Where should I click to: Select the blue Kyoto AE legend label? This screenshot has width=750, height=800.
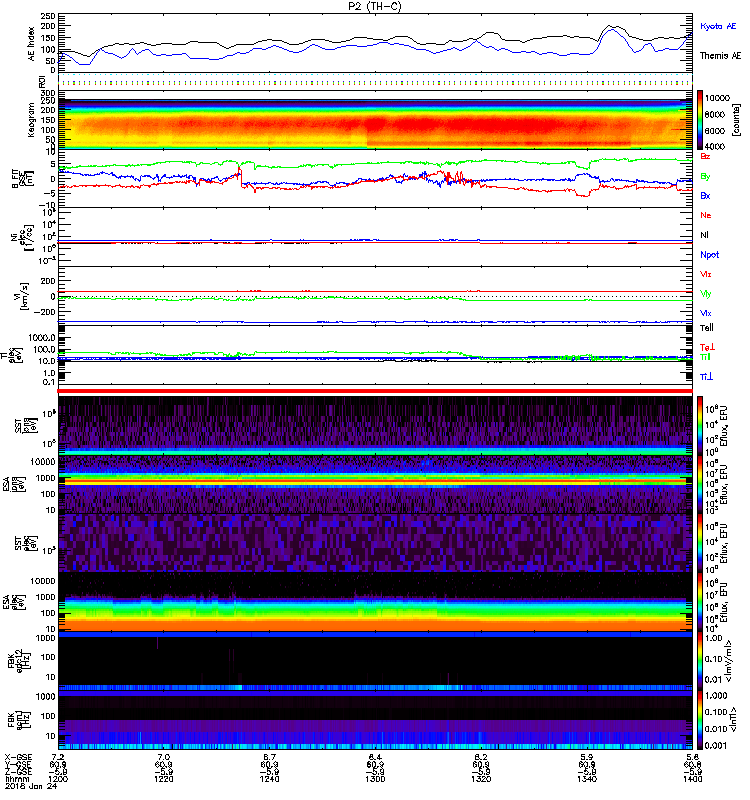click(x=718, y=26)
